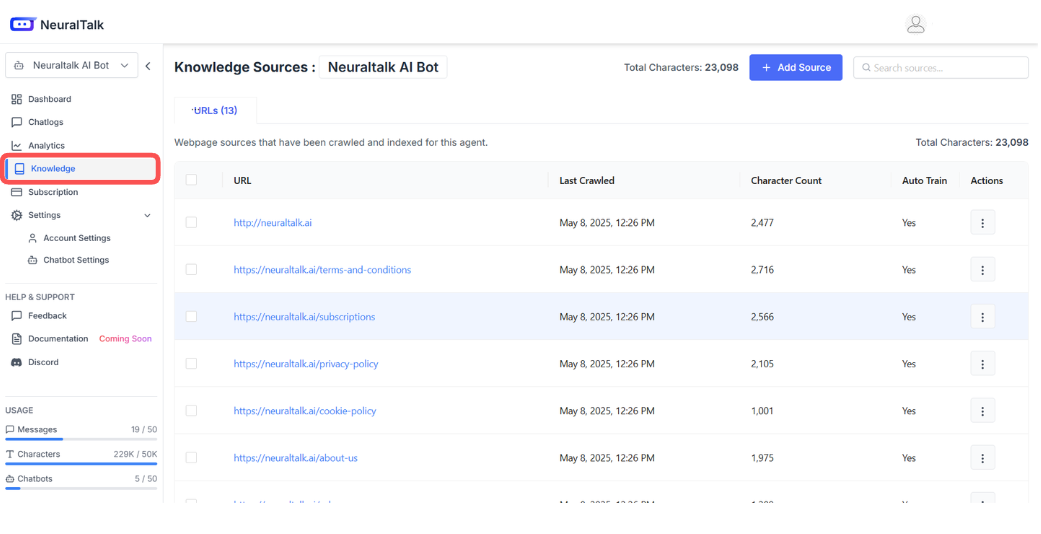This screenshot has width=1041, height=534.
Task: Click the Chatlogs speech bubble icon
Action: (x=17, y=122)
